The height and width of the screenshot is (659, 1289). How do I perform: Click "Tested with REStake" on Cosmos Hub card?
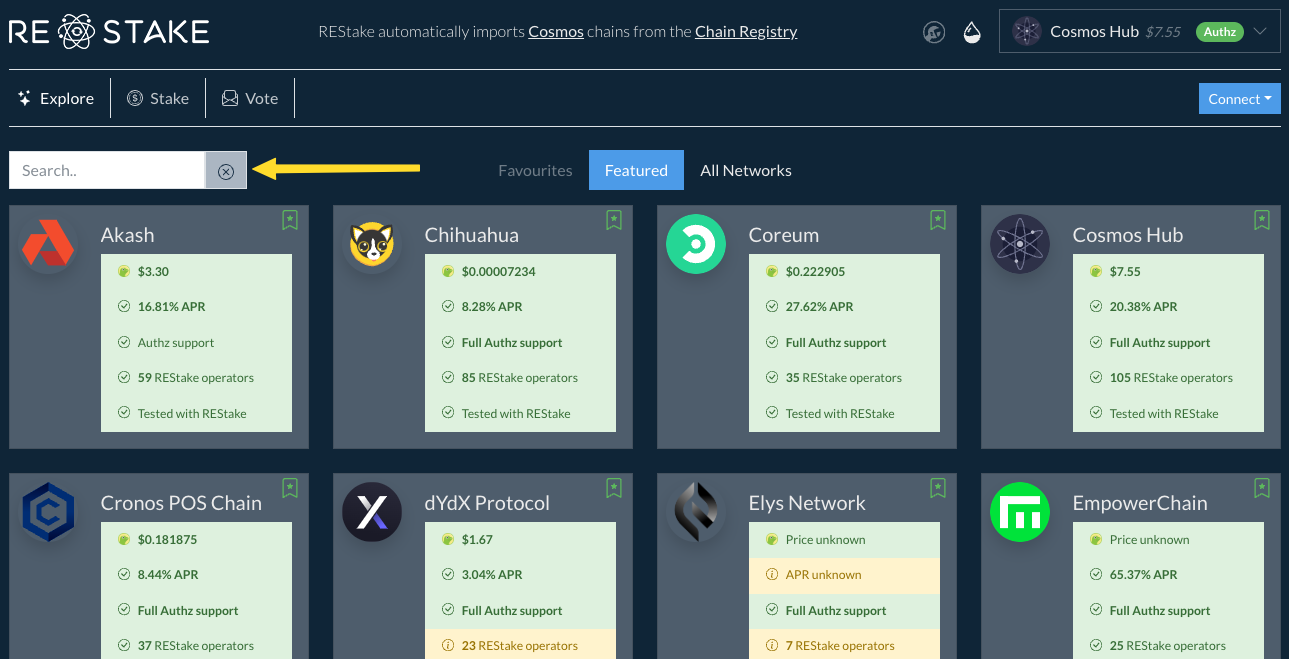(1164, 413)
